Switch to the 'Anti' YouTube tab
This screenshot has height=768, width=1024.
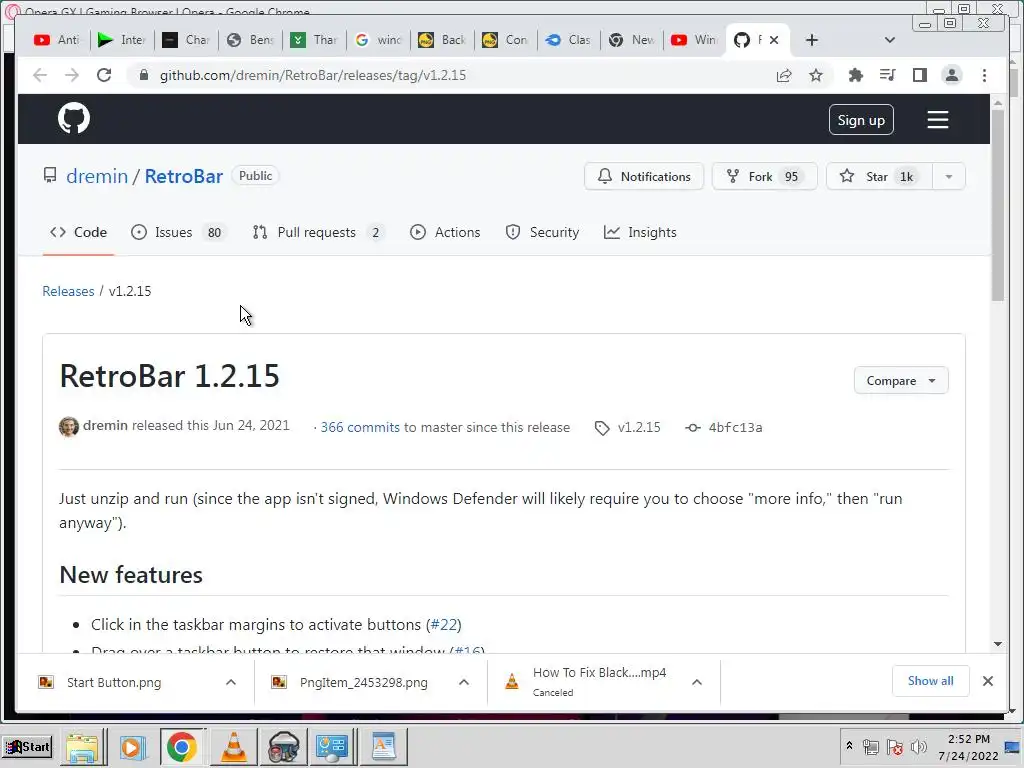pyautogui.click(x=57, y=40)
